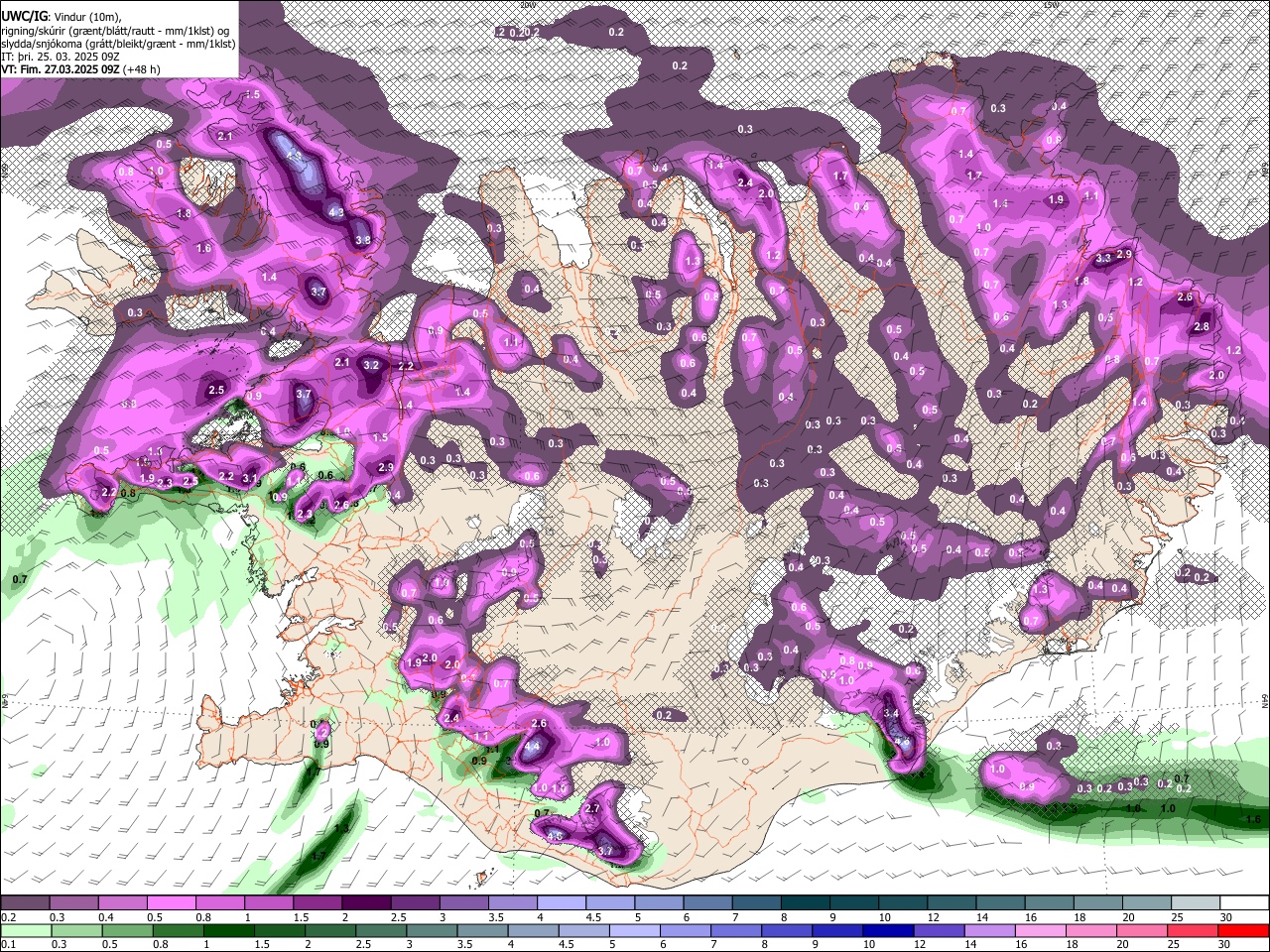The width and height of the screenshot is (1270, 952).
Task: Click the '3.2' snowfall value on the map
Action: [x=372, y=365]
